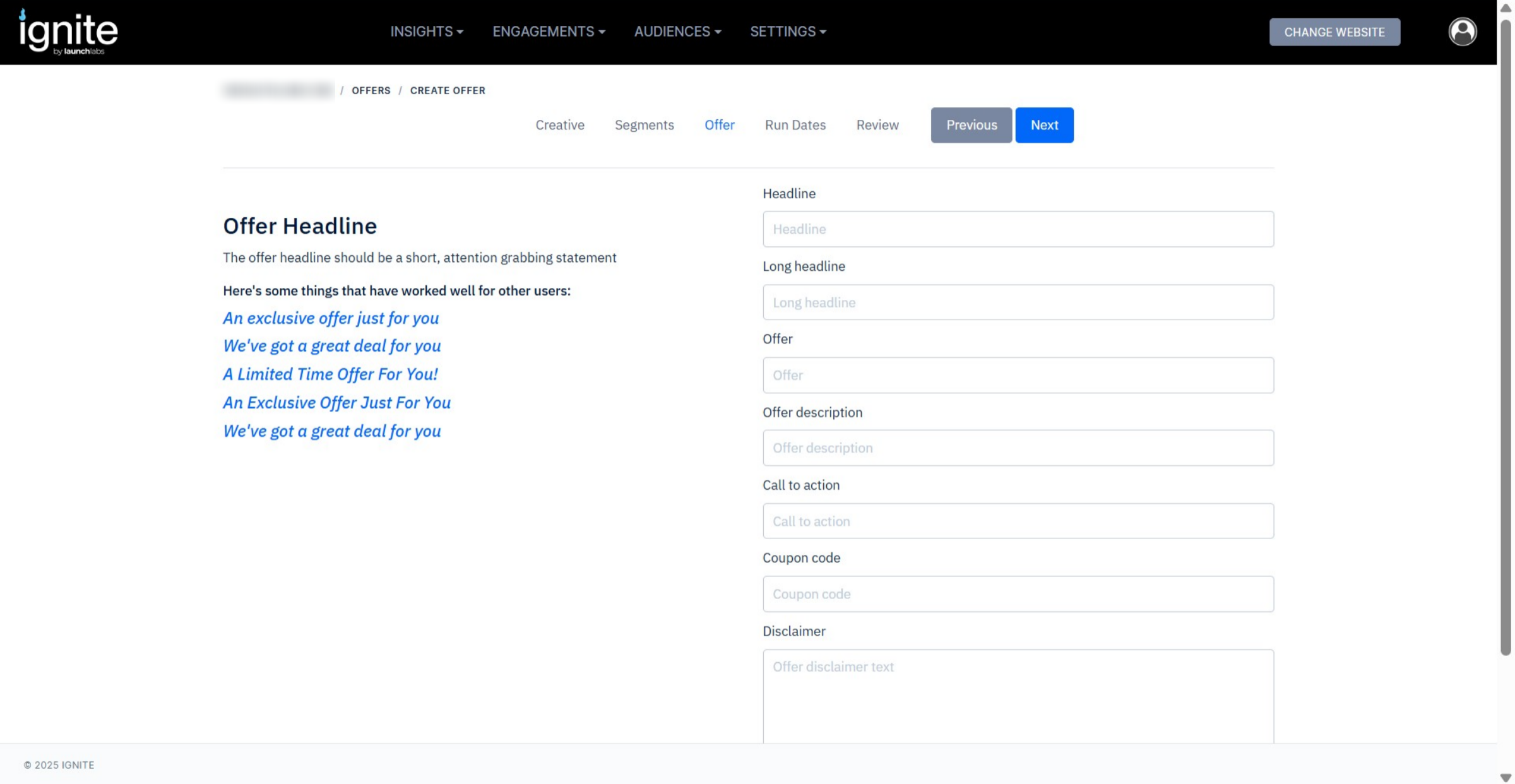Open Offers breadcrumb link
Viewport: 1515px width, 784px height.
tap(371, 90)
